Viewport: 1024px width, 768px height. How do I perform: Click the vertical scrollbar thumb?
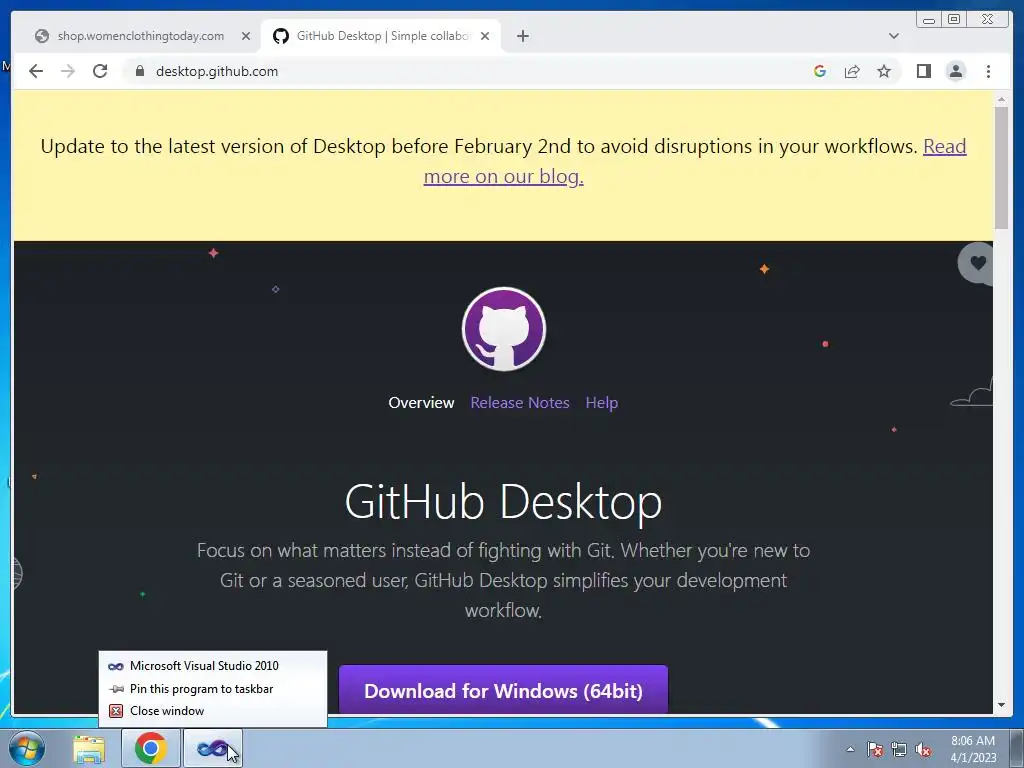pyautogui.click(x=1001, y=168)
